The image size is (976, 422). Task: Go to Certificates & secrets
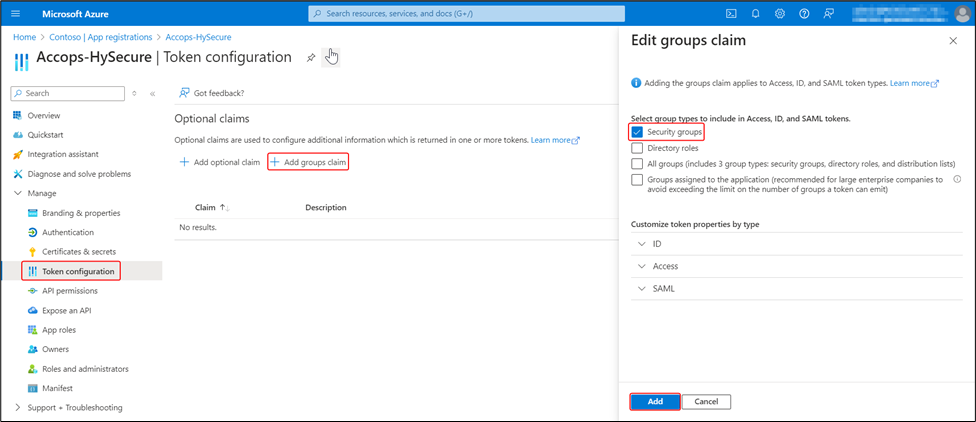pyautogui.click(x=78, y=251)
